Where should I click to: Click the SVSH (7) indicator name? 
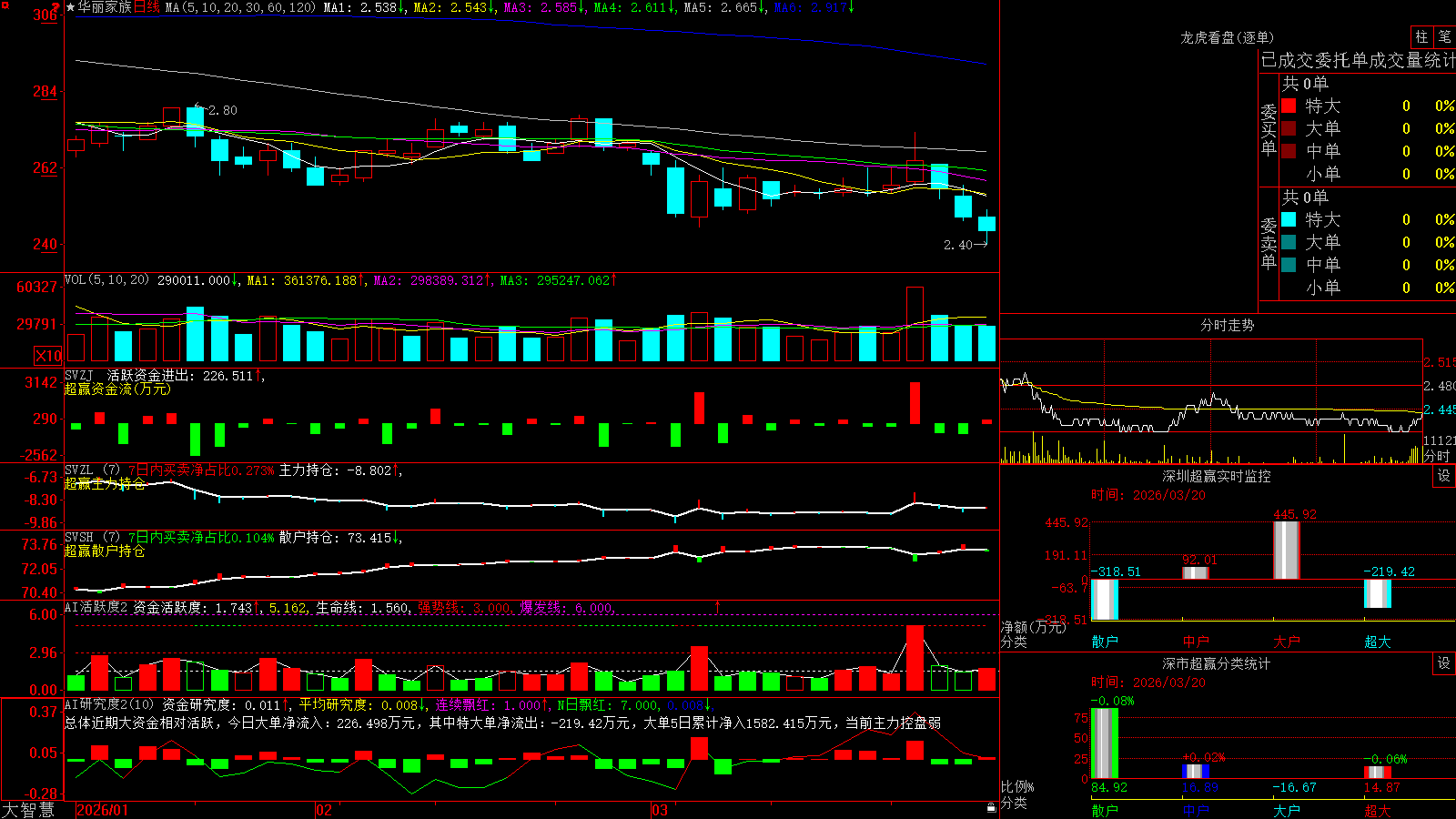92,538
